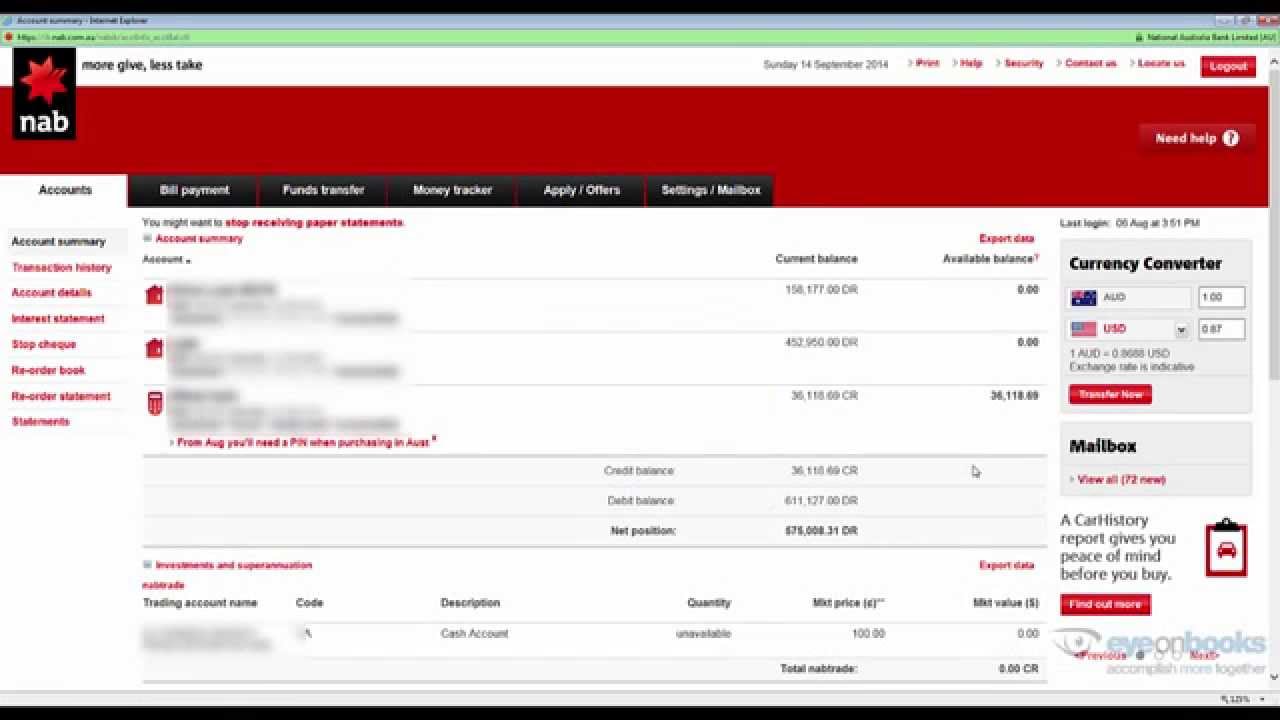Image resolution: width=1280 pixels, height=720 pixels.
Task: Click the Australian flag AUD icon
Action: [x=1084, y=298]
